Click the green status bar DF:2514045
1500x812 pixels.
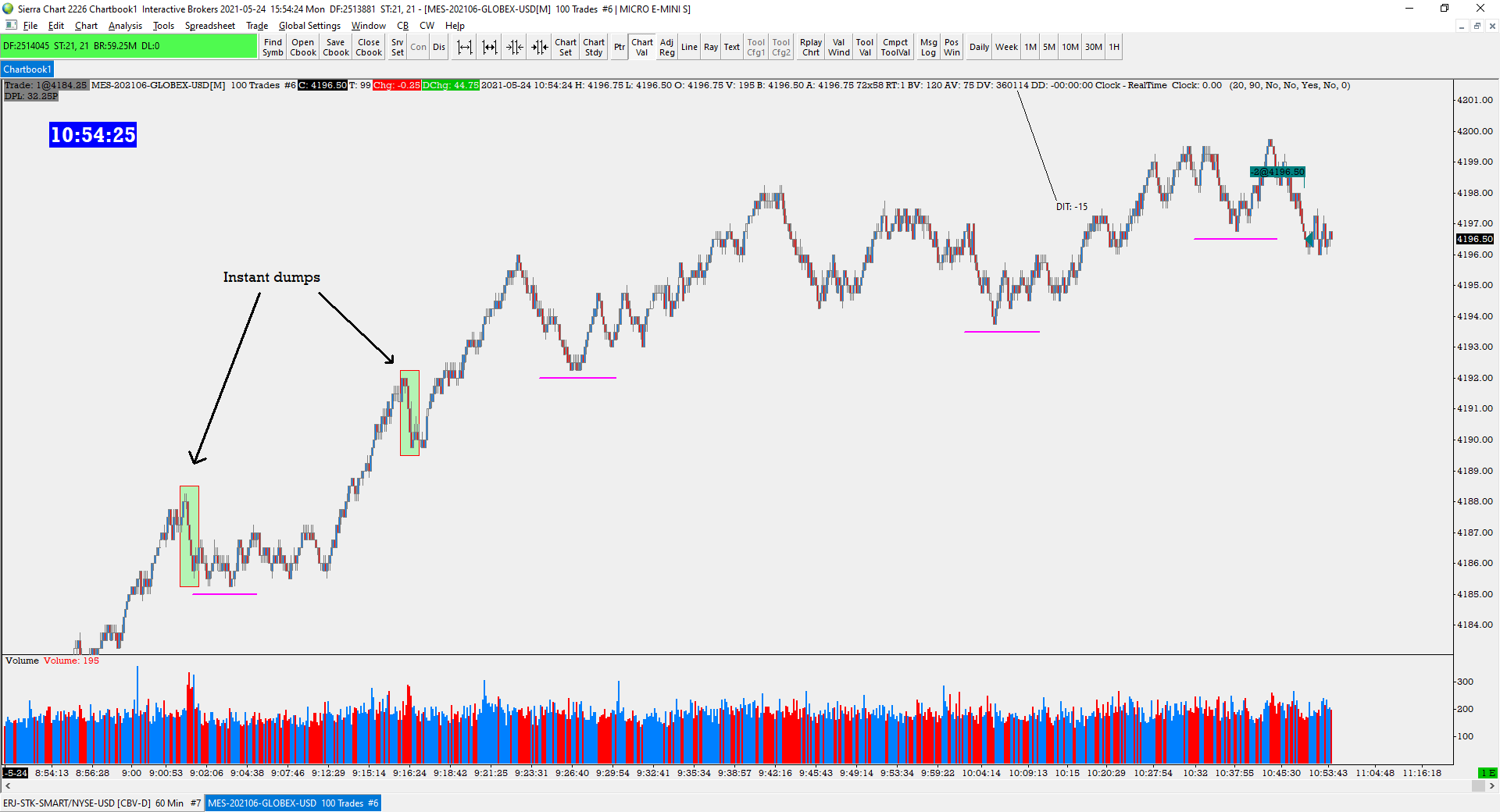(129, 46)
